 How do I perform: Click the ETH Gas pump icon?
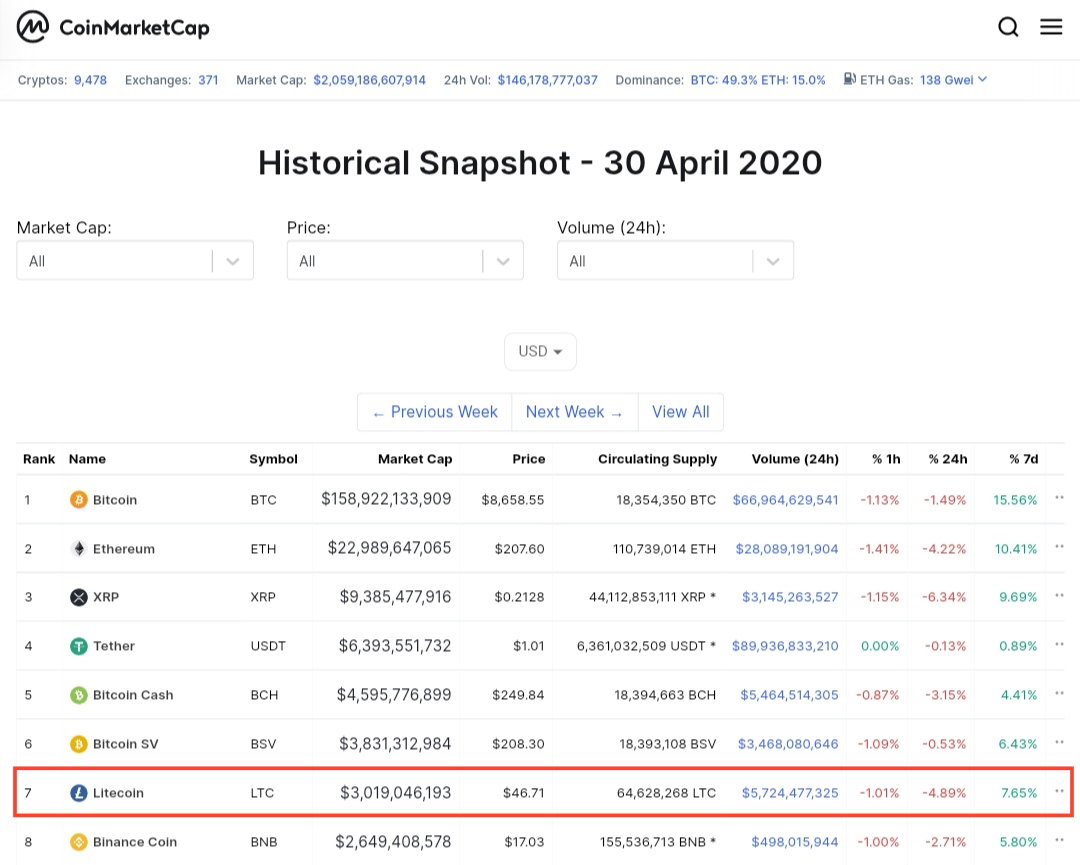(x=850, y=79)
